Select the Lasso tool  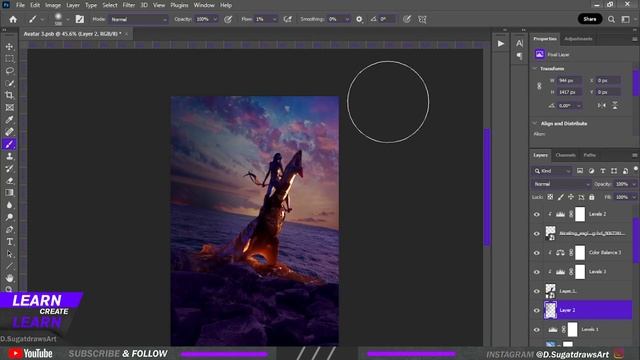[9, 71]
